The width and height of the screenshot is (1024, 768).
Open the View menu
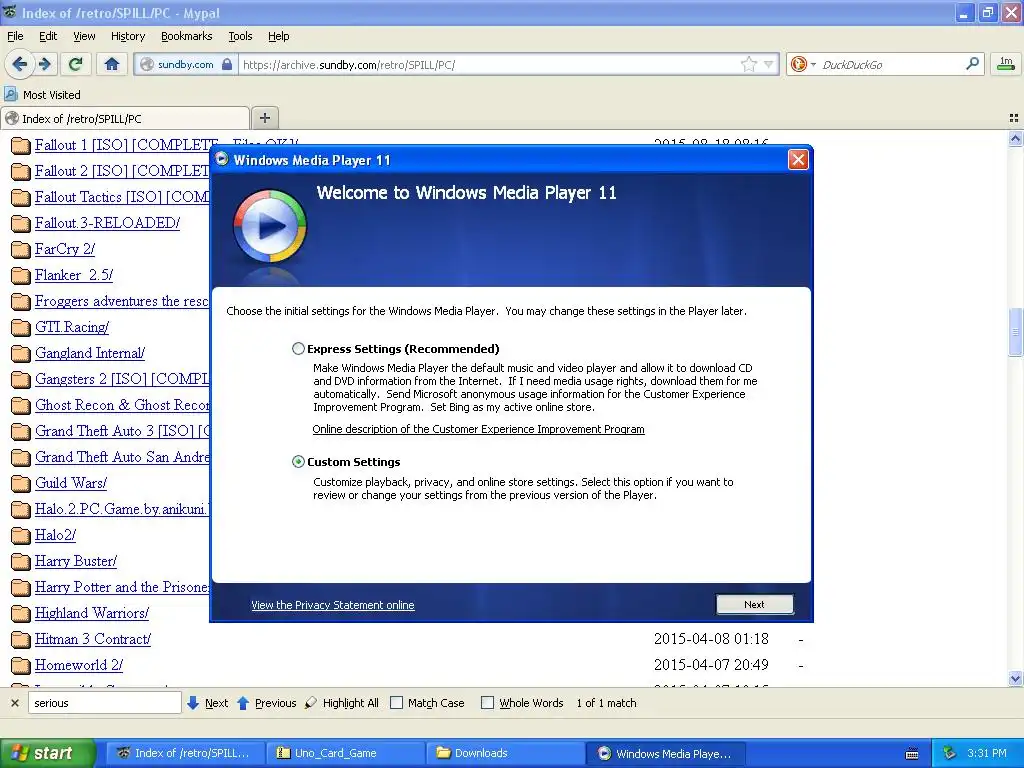[x=84, y=36]
